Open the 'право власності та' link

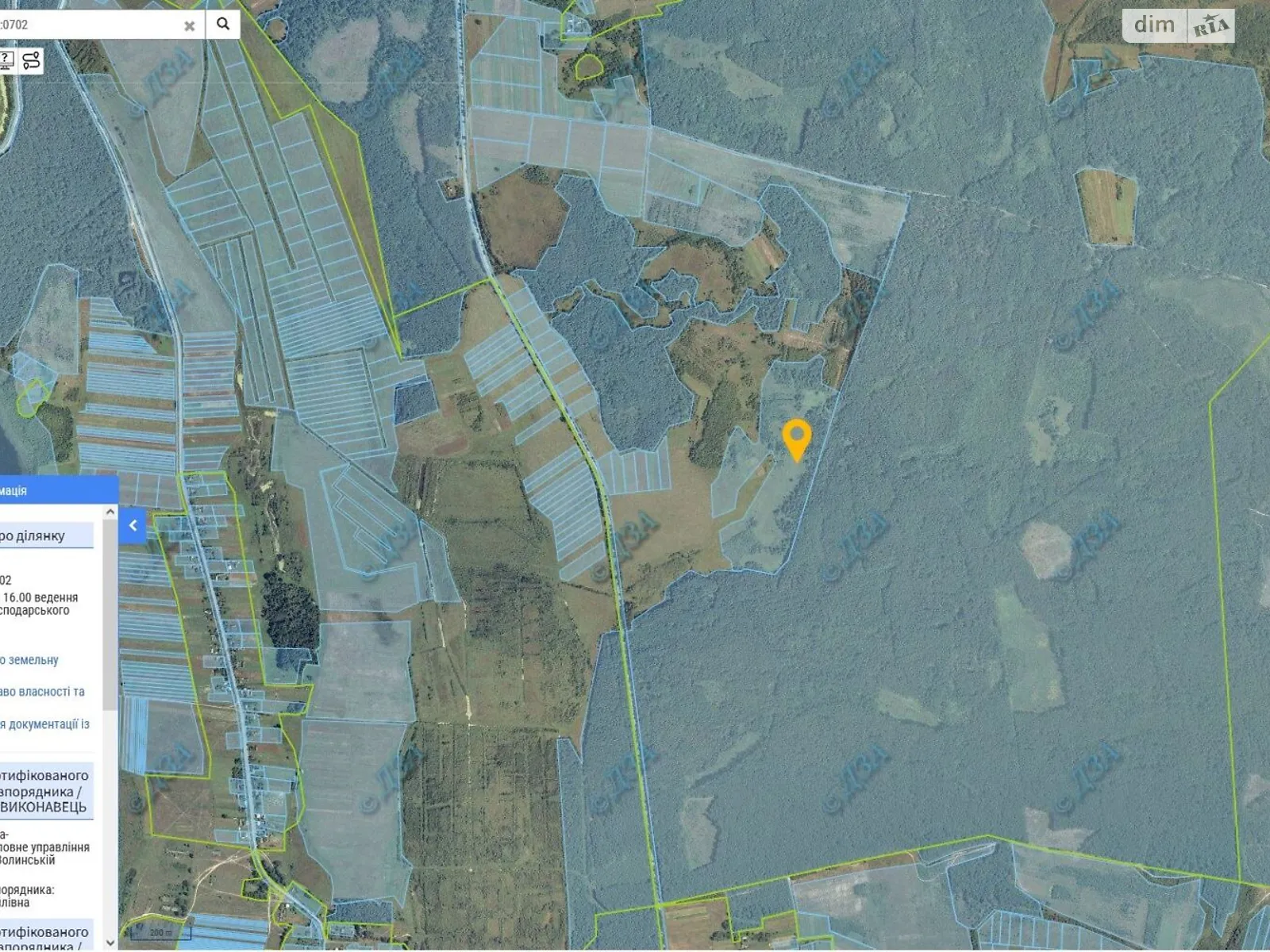click(x=42, y=692)
